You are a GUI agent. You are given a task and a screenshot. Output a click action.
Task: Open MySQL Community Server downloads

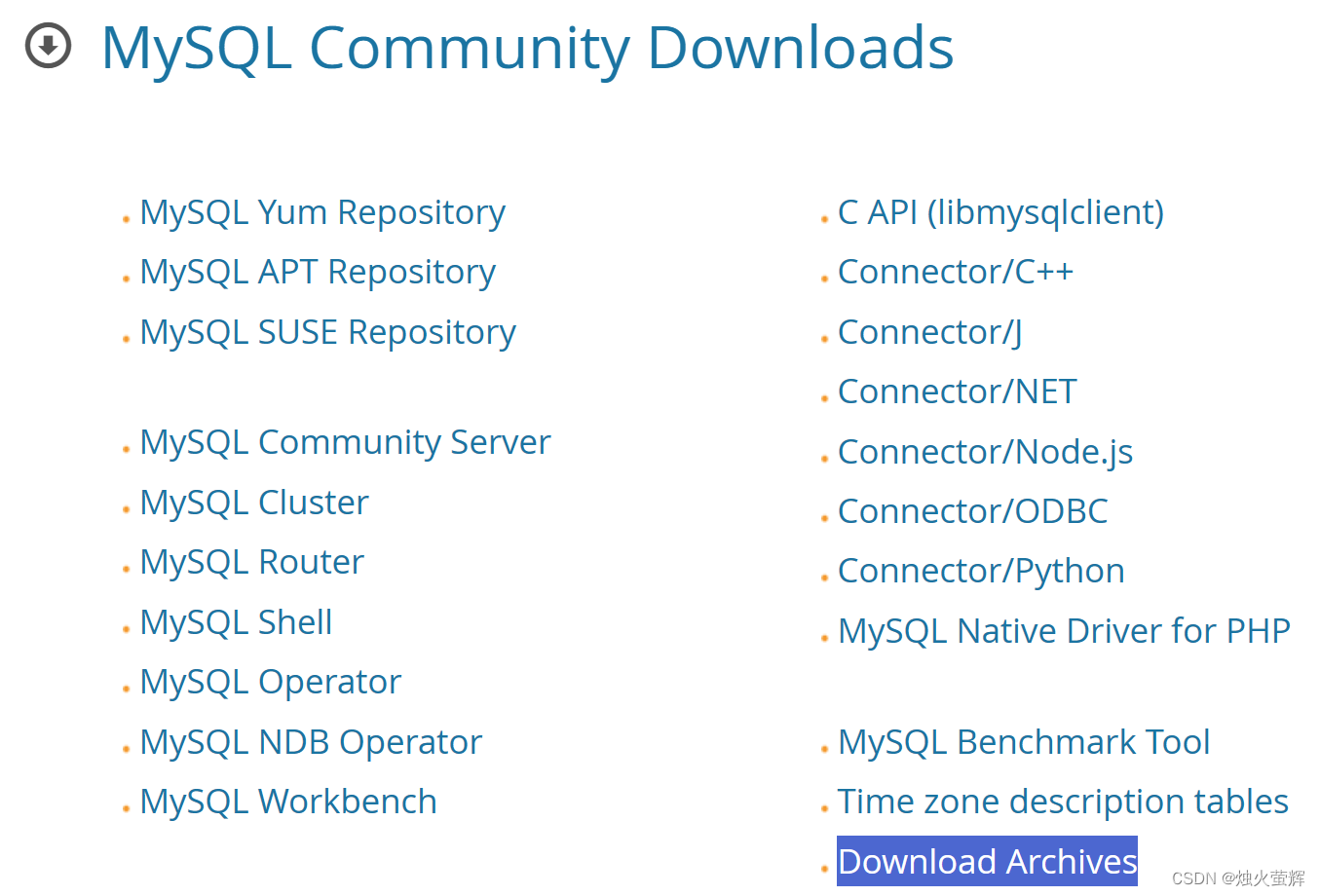pyautogui.click(x=345, y=442)
